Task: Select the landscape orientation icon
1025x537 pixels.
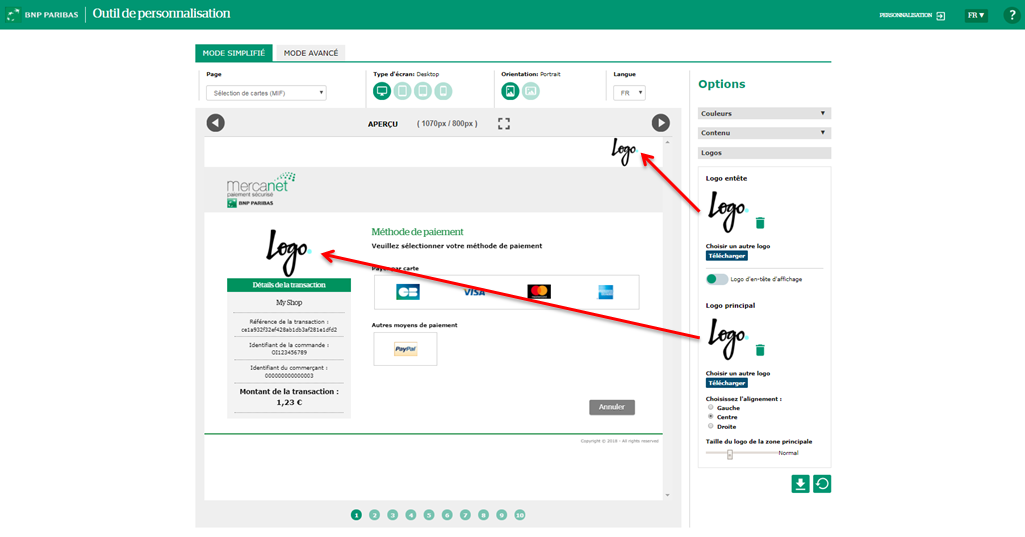Action: [531, 91]
